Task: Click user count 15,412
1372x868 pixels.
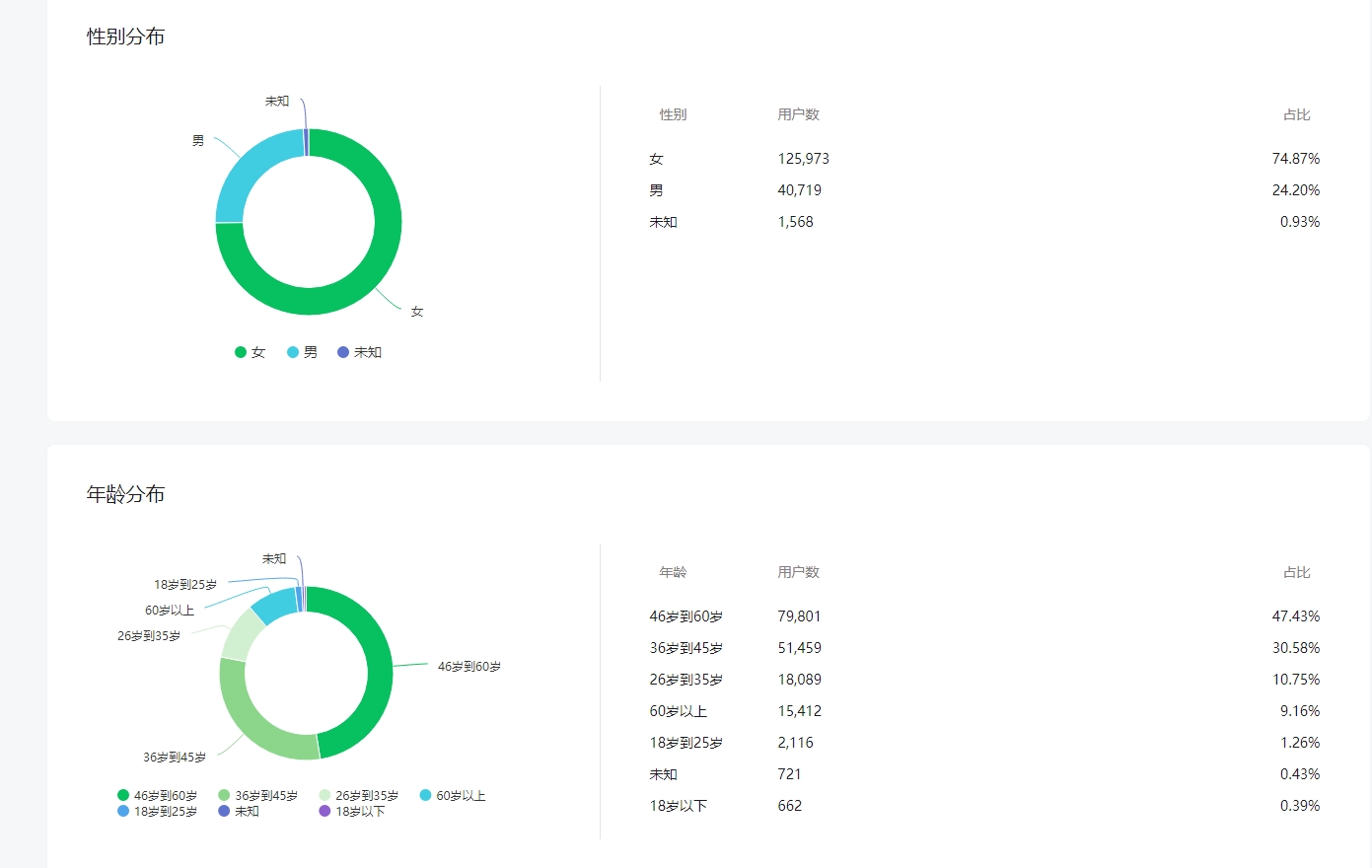Action: click(799, 711)
